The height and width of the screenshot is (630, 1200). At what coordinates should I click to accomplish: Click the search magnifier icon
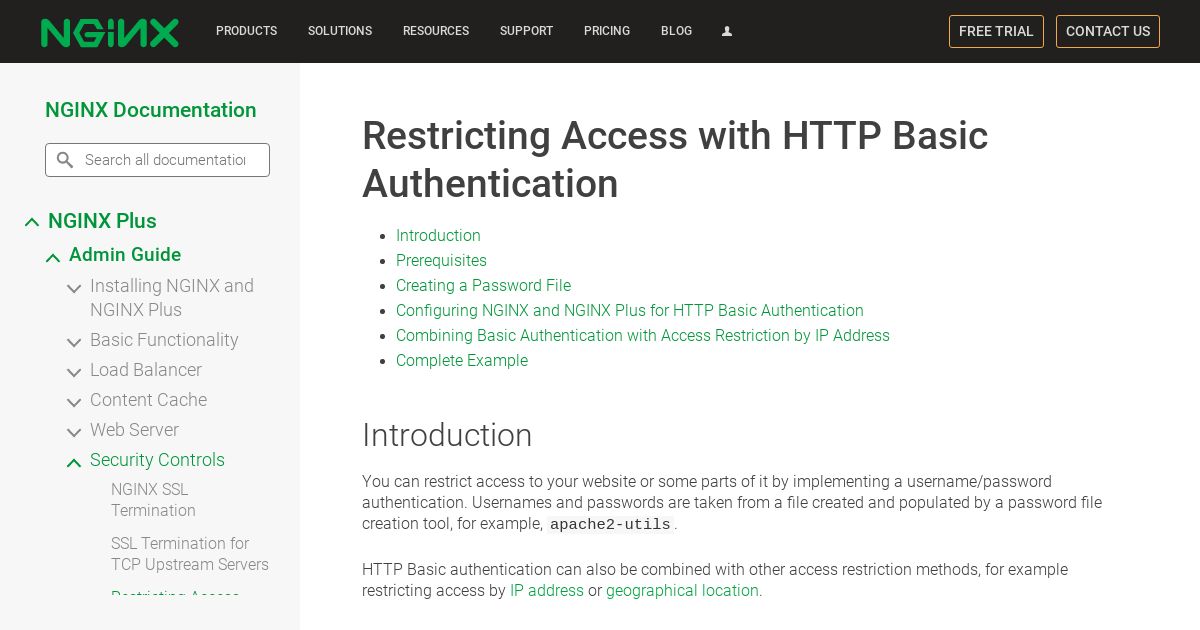pos(65,160)
